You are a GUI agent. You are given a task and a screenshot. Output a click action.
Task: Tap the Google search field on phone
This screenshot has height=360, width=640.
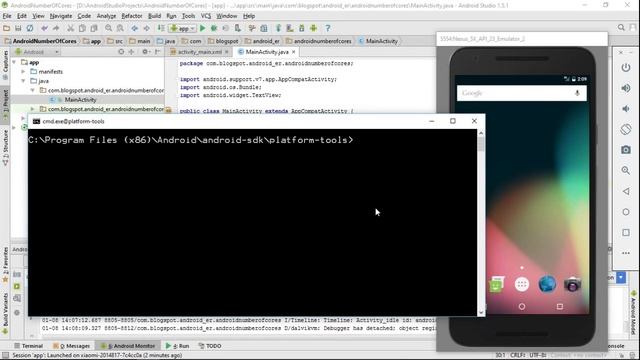522,93
